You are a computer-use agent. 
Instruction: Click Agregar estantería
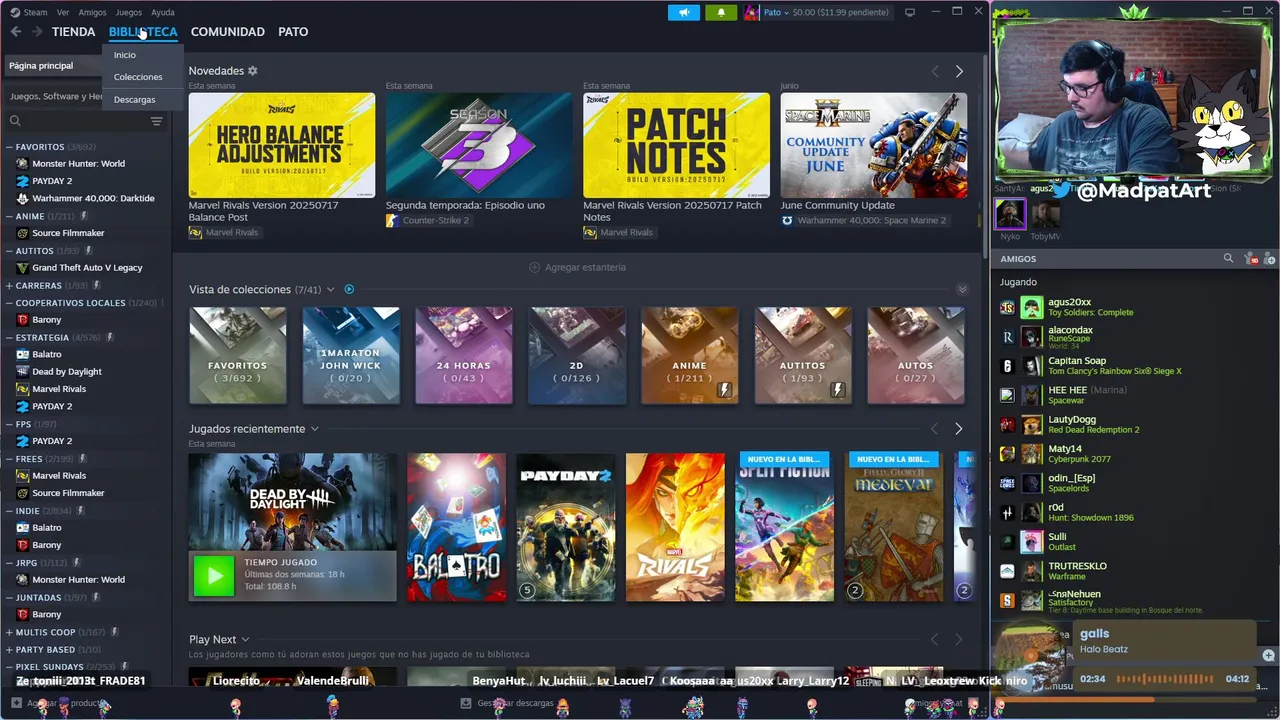click(577, 267)
